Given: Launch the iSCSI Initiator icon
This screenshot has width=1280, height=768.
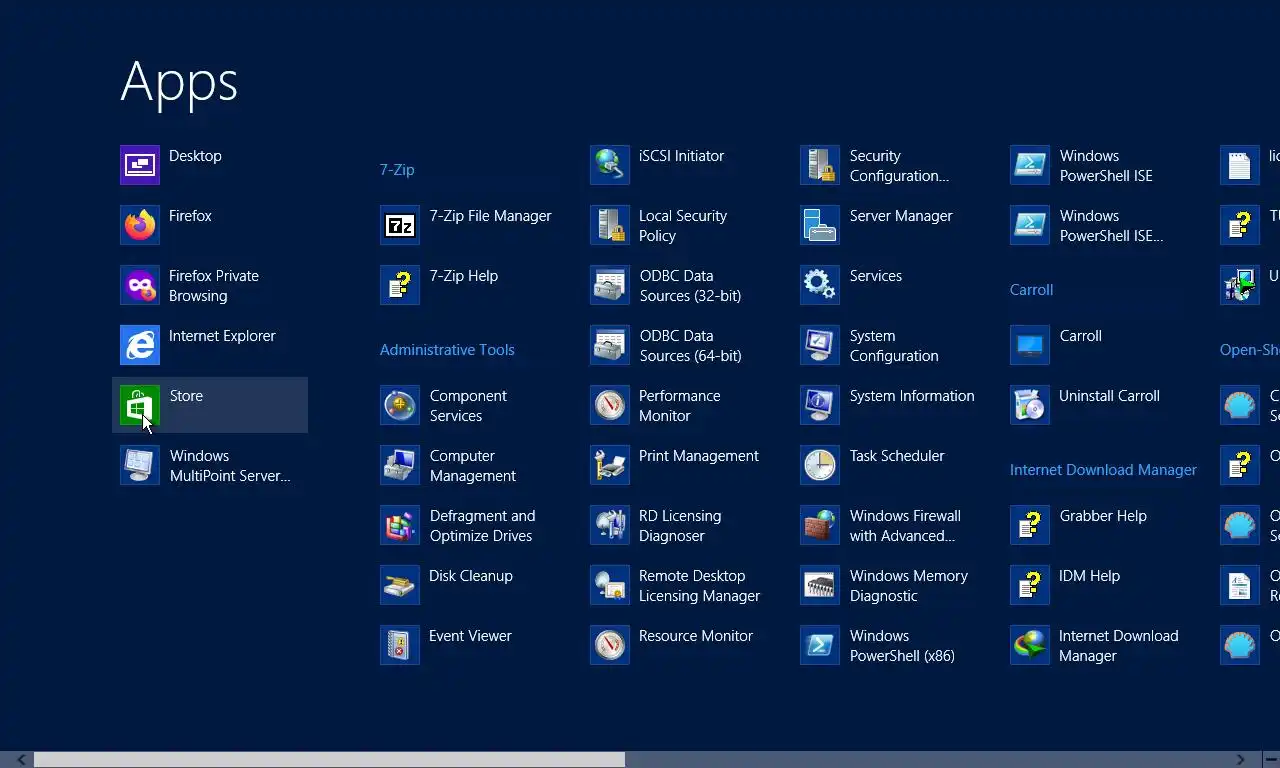Looking at the screenshot, I should coord(610,165).
